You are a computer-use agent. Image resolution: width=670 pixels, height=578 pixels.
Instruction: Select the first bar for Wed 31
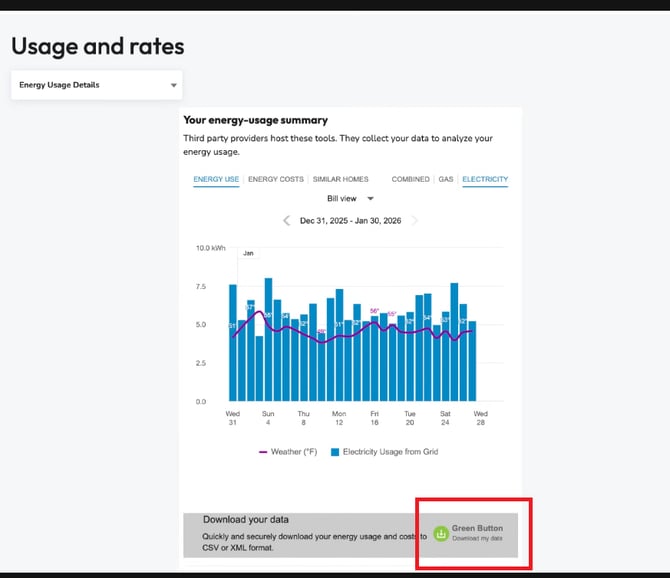[x=233, y=345]
